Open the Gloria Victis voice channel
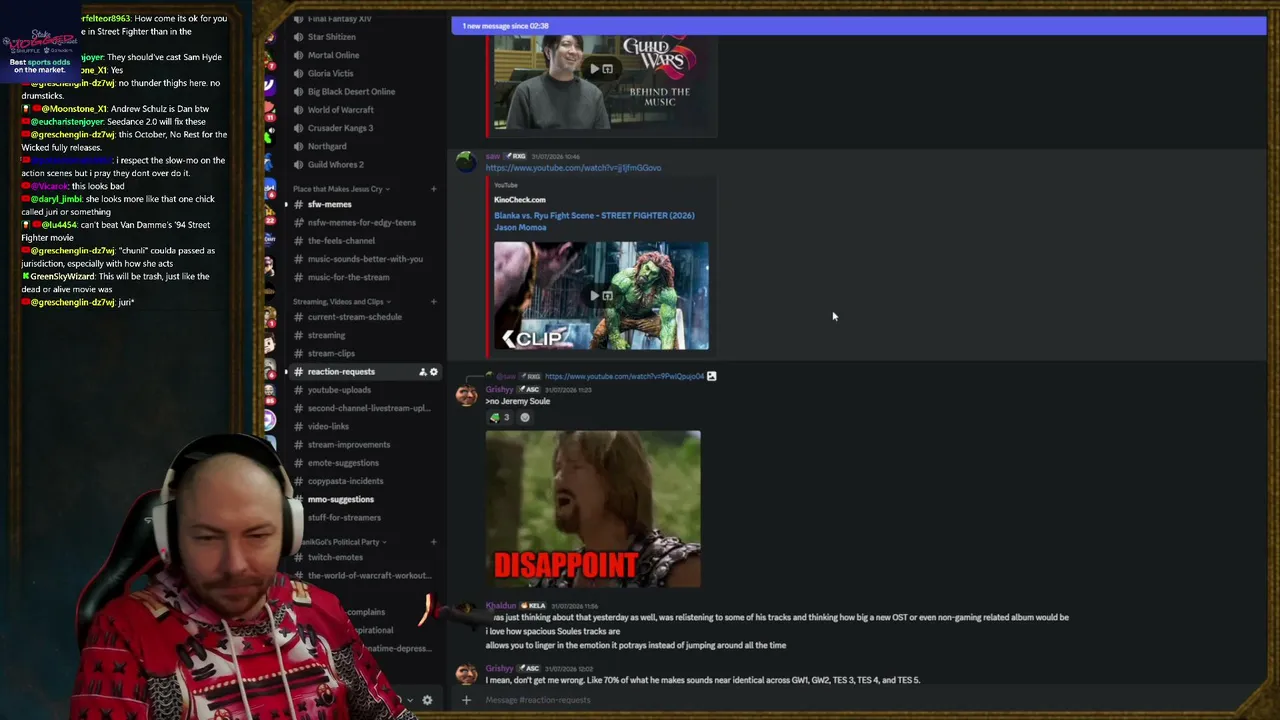 [330, 73]
